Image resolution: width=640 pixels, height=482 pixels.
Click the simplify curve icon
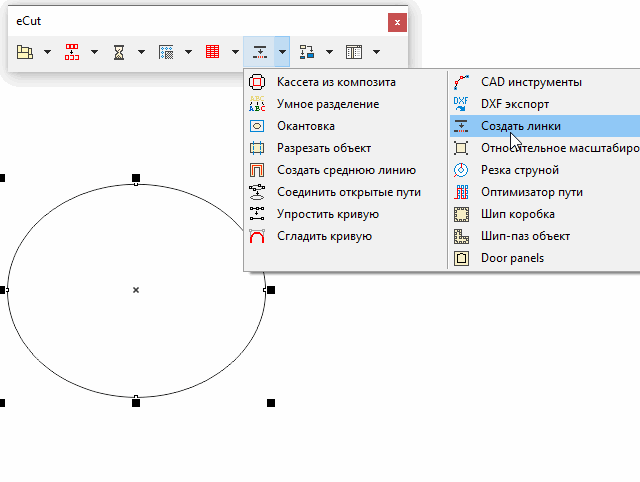point(257,214)
